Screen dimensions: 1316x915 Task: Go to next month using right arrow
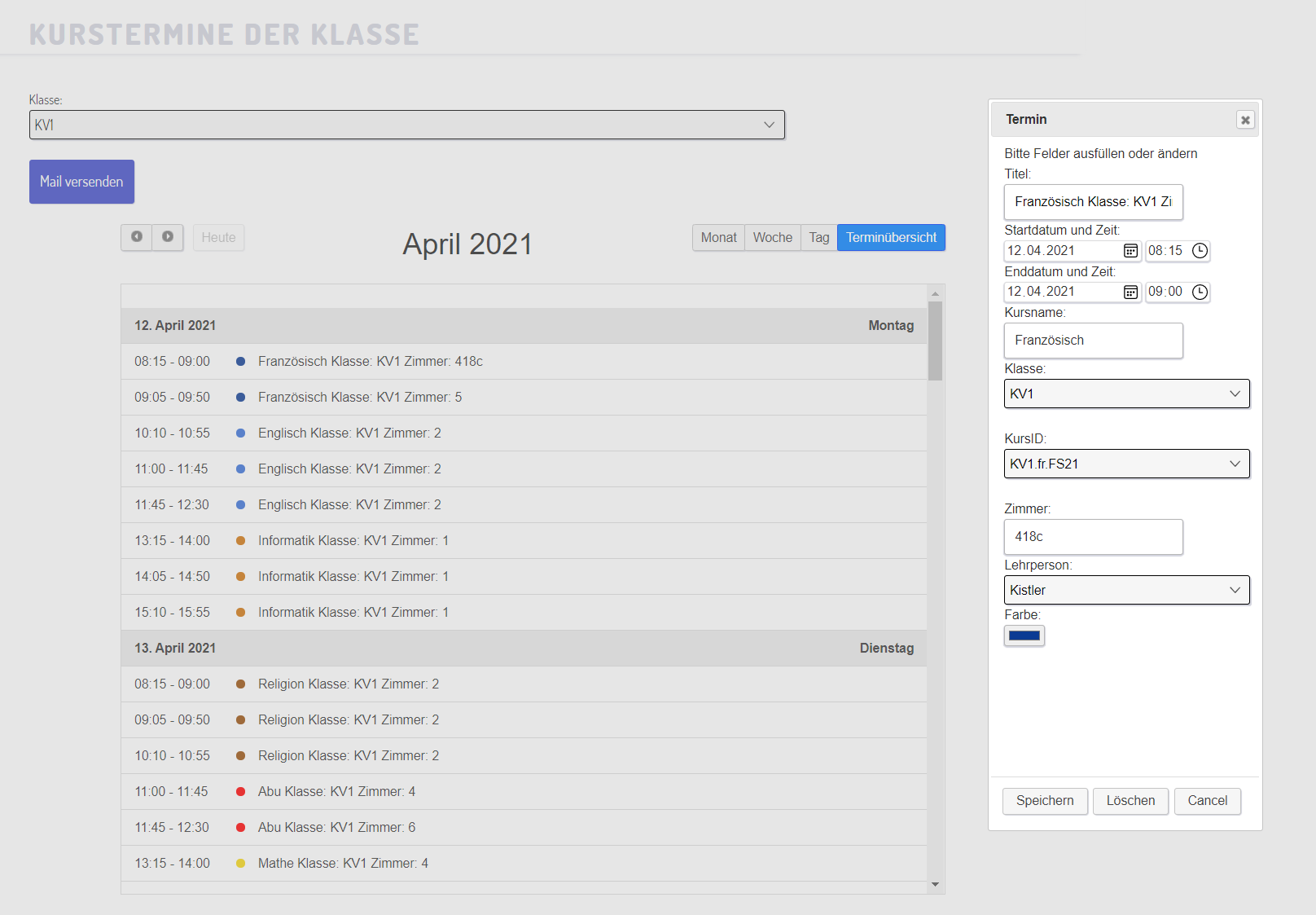point(168,237)
